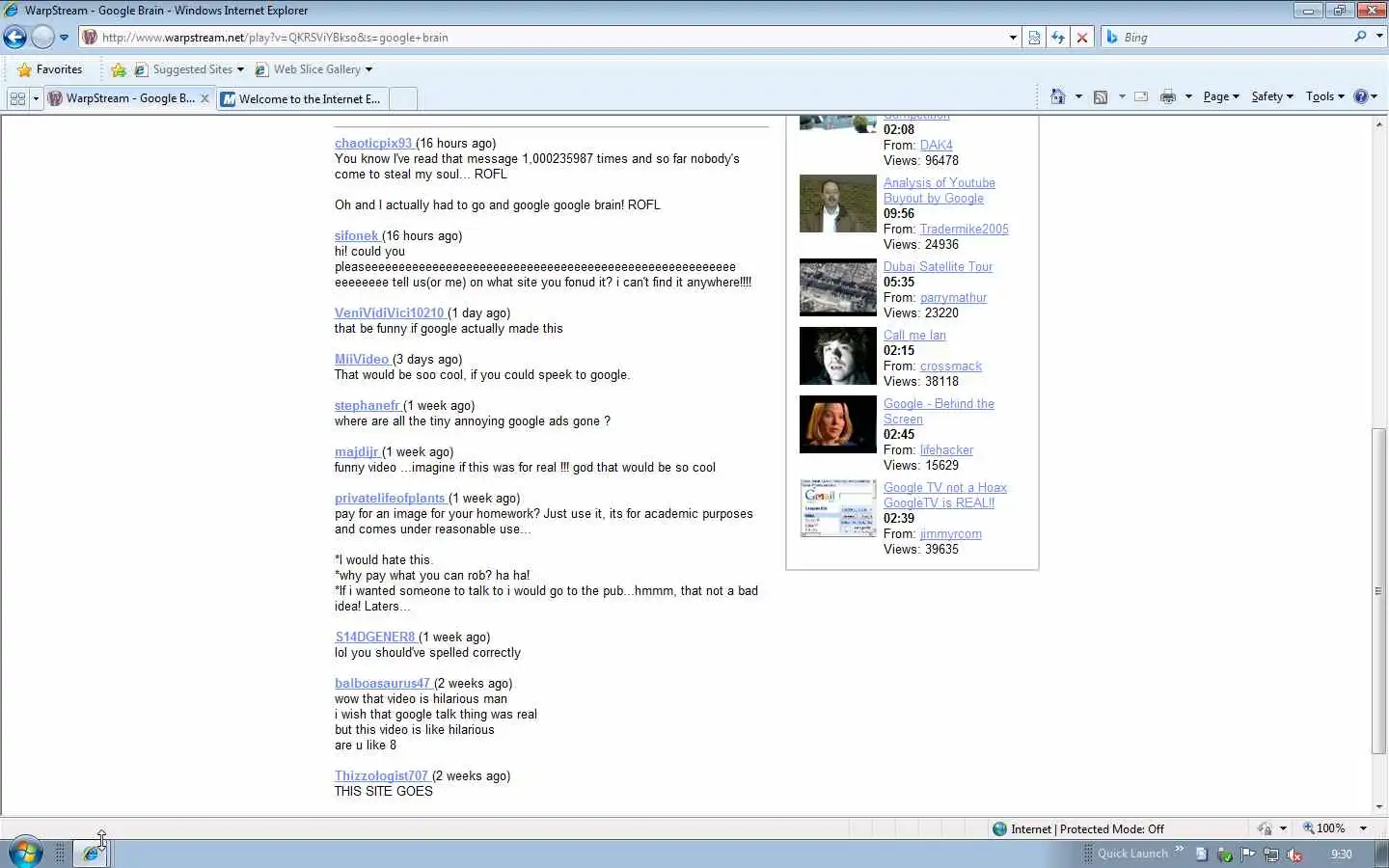
Task: Open crossmack uploader link
Action: [950, 366]
